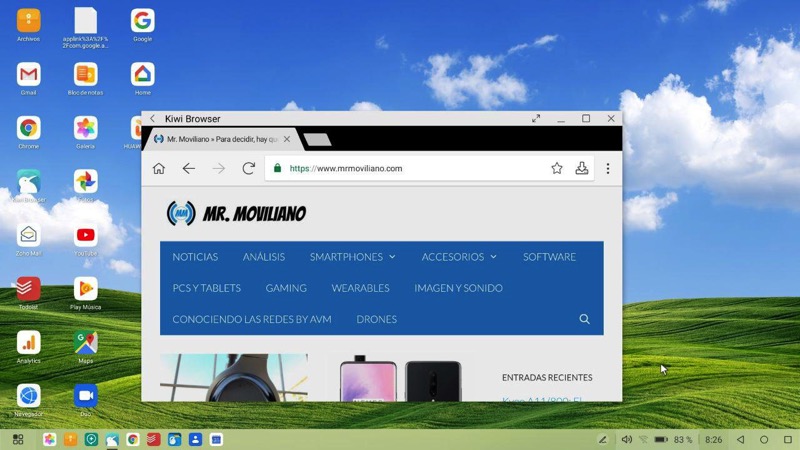
Task: Open the Google app on desktop
Action: (142, 21)
